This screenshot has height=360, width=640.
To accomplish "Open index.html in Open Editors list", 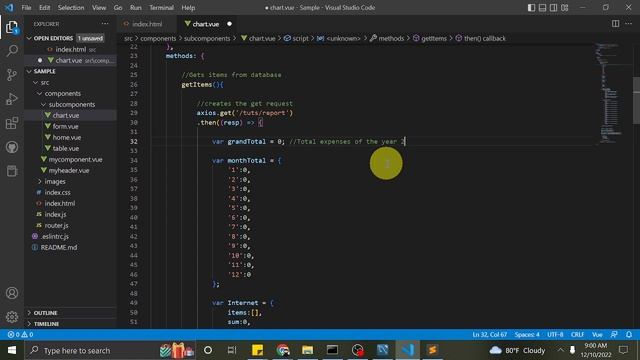I will point(70,49).
